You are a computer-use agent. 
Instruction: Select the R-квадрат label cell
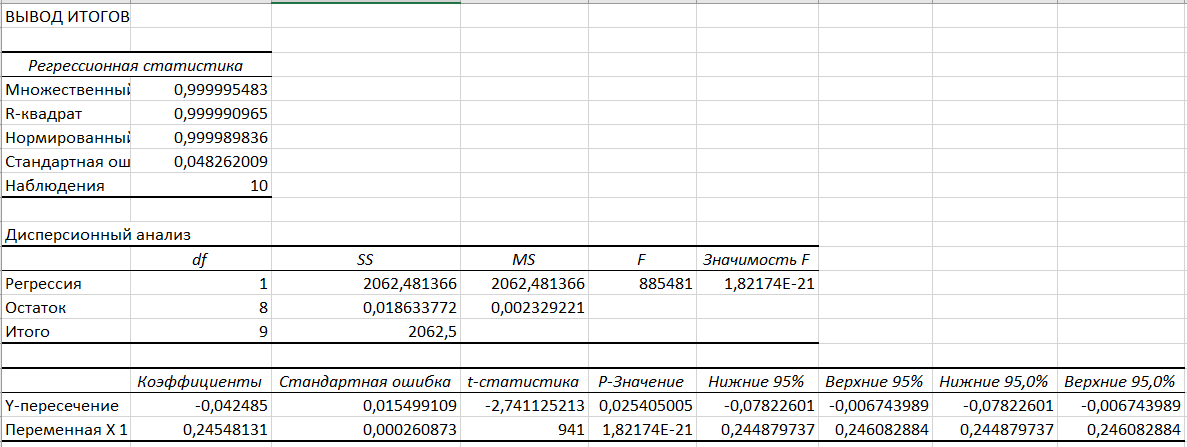pos(67,114)
